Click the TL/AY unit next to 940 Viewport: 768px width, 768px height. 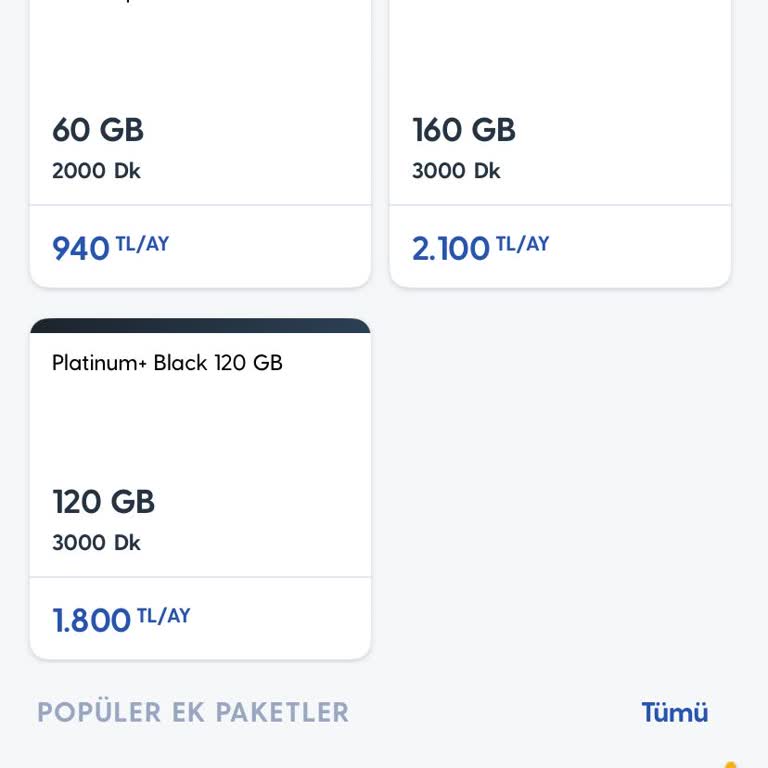tap(142, 244)
